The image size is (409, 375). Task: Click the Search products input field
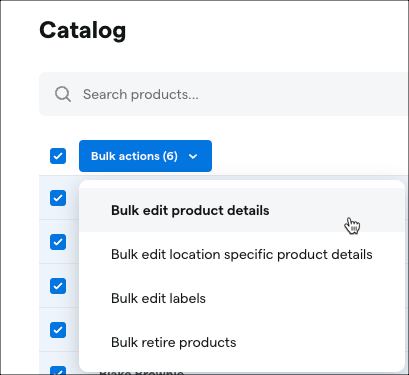[x=224, y=94]
